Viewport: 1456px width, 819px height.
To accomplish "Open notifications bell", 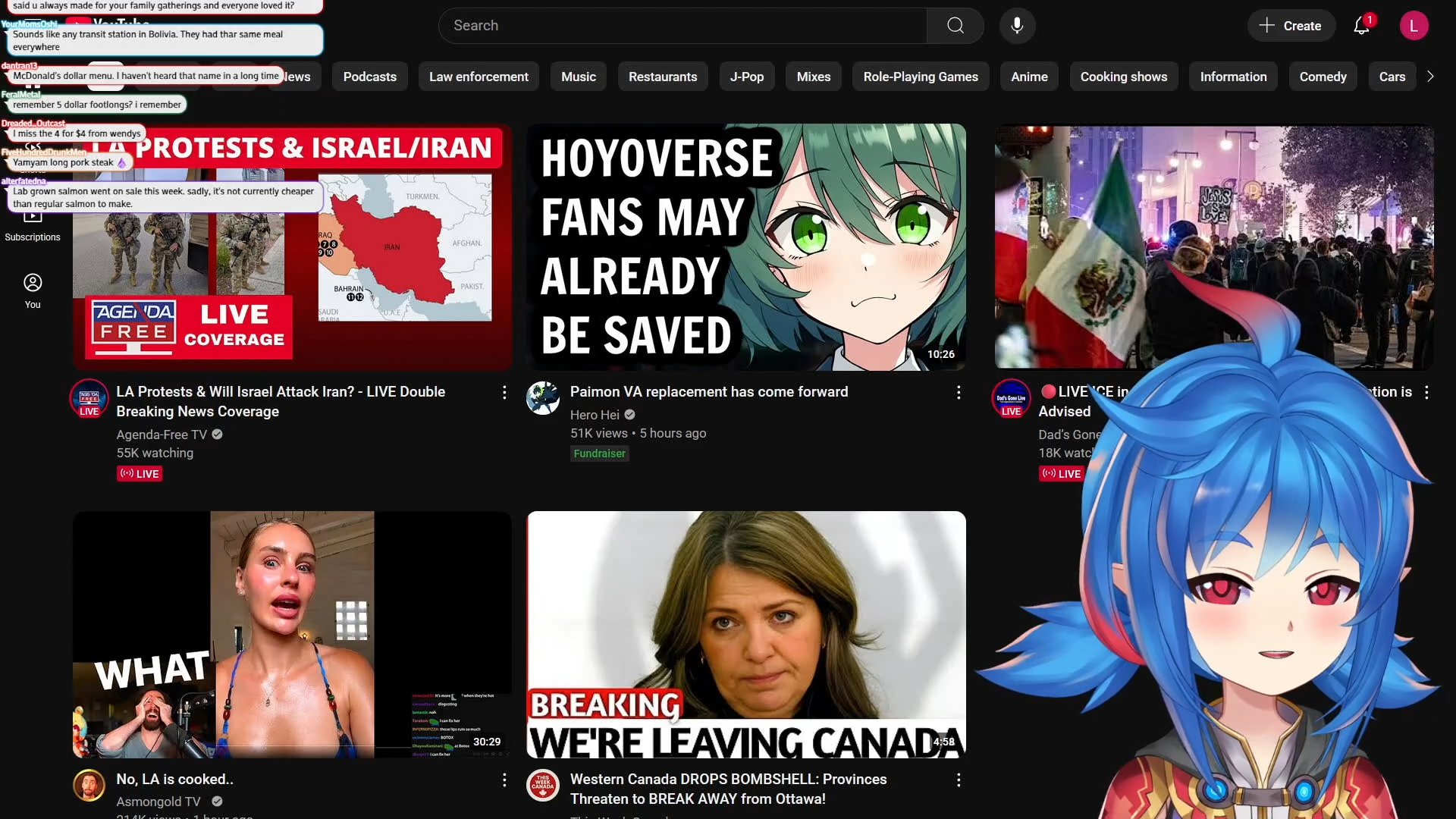I will 1362,26.
